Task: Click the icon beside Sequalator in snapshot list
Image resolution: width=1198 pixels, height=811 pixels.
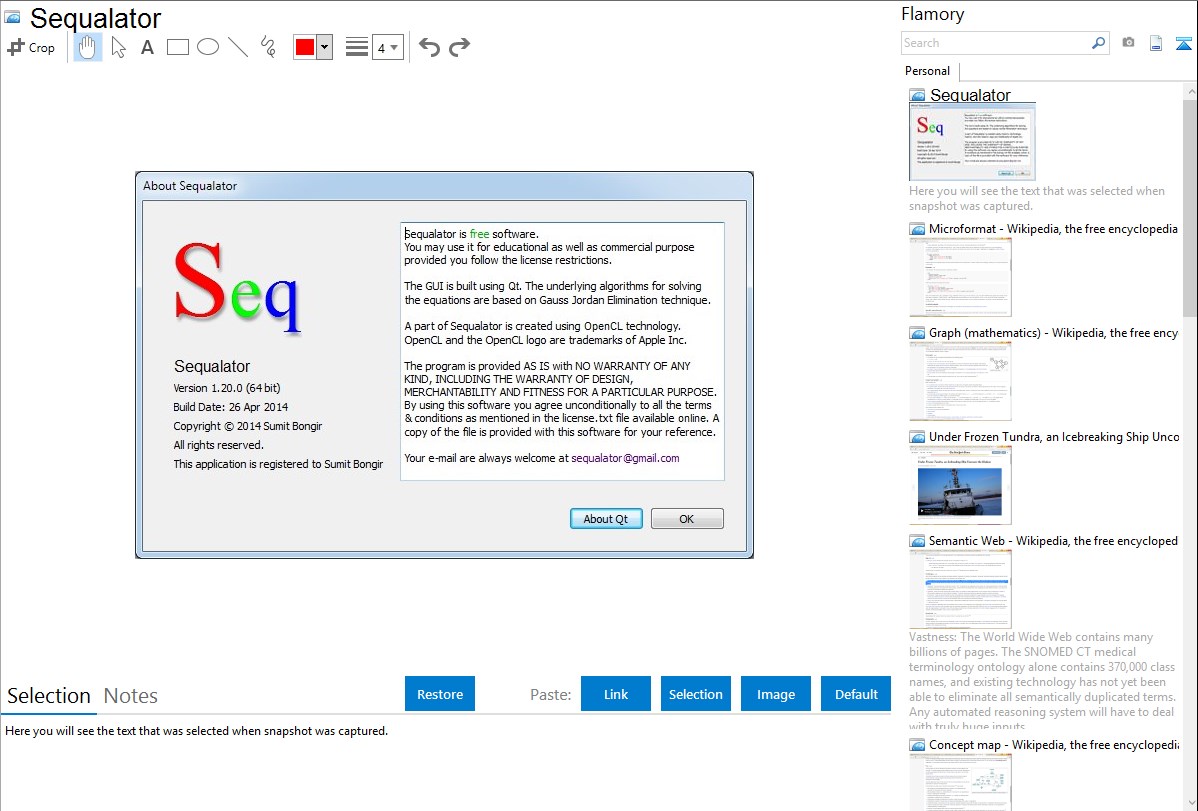Action: pyautogui.click(x=917, y=95)
